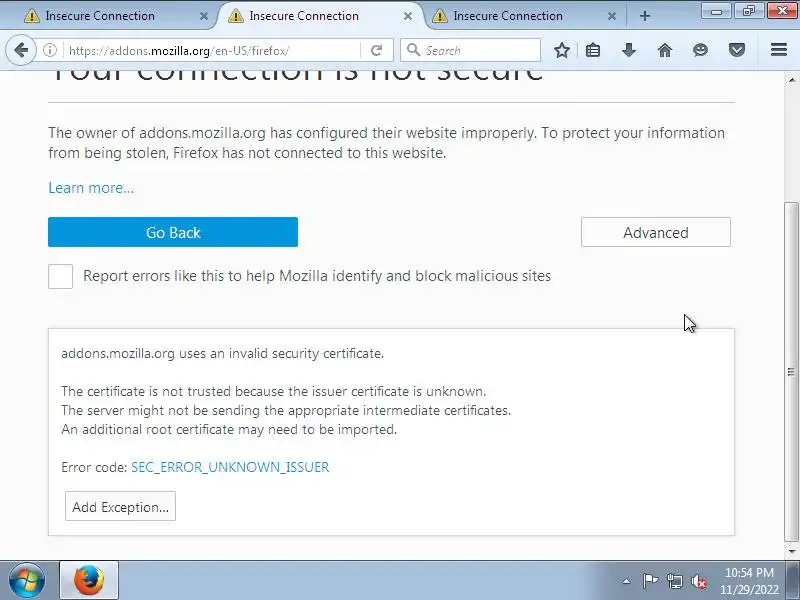The image size is (800, 600).
Task: Click the scrollbar down arrow
Action: pyautogui.click(x=791, y=552)
